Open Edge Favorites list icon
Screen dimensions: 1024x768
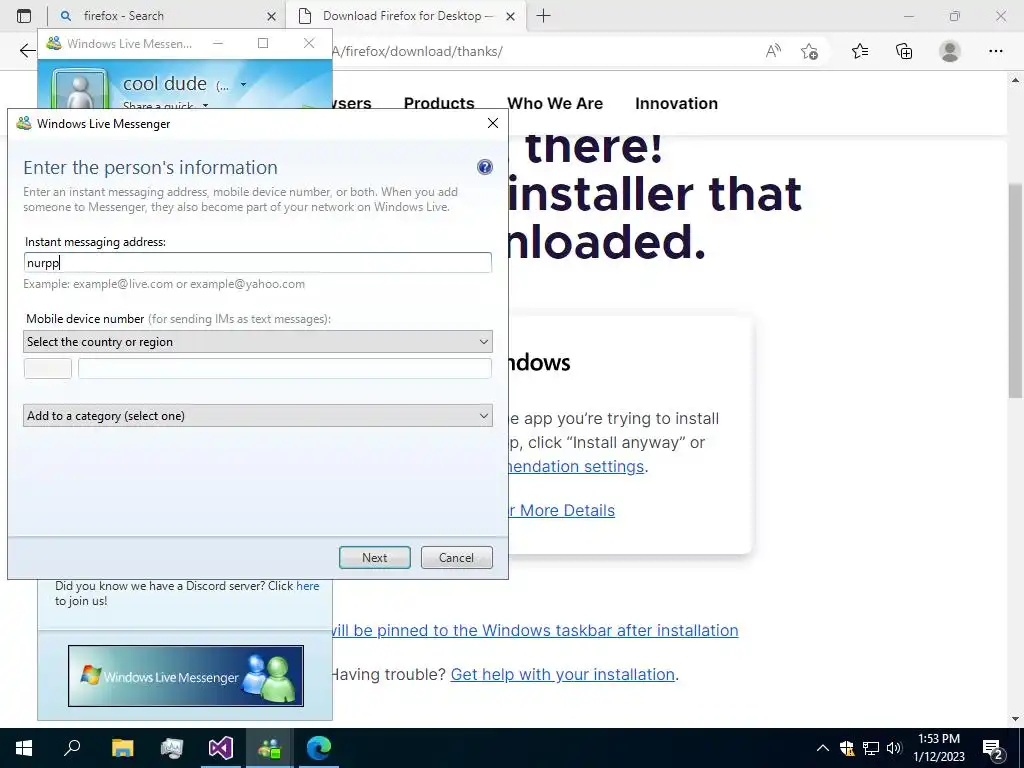click(x=860, y=51)
